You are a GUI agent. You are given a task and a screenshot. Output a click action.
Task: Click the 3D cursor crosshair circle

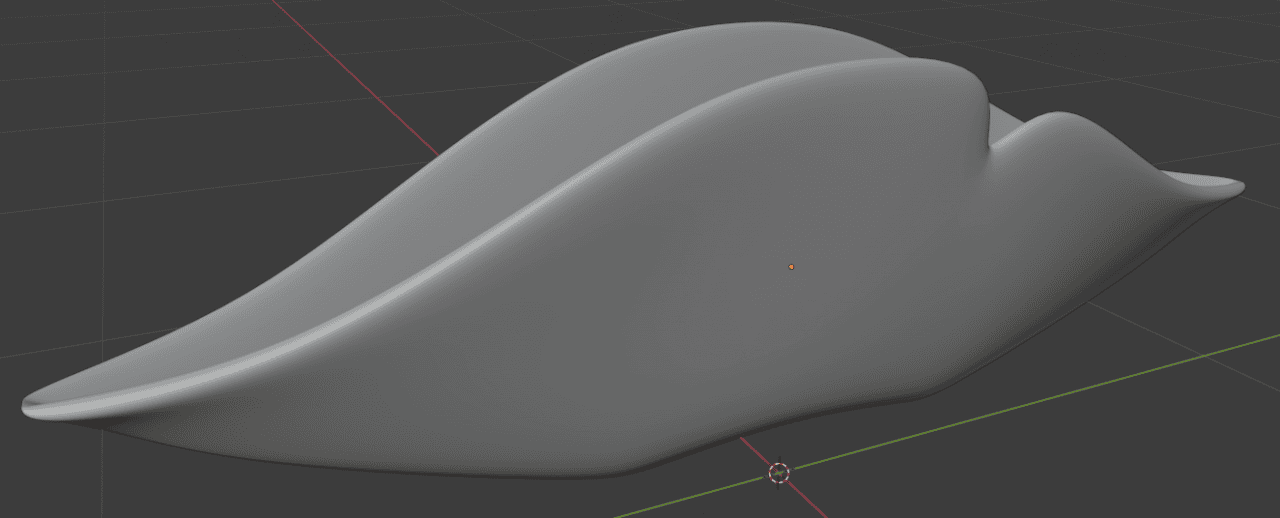click(779, 472)
